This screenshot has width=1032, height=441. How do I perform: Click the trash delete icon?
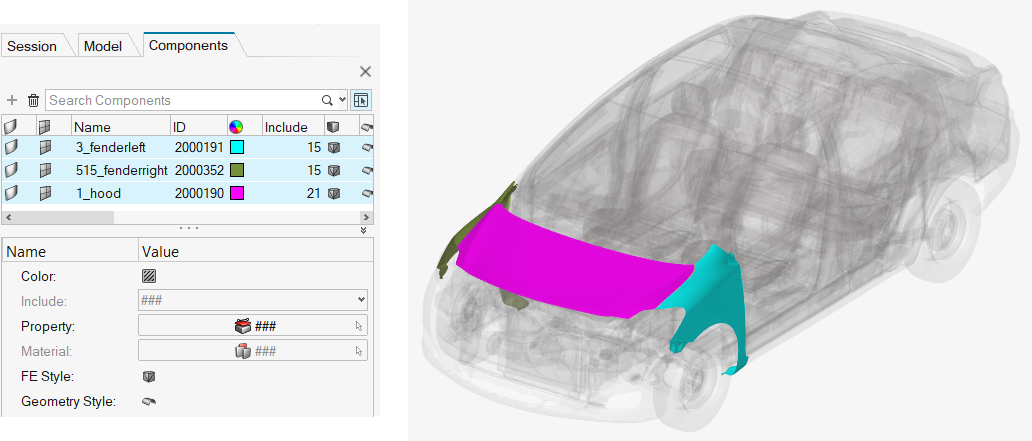pos(33,100)
